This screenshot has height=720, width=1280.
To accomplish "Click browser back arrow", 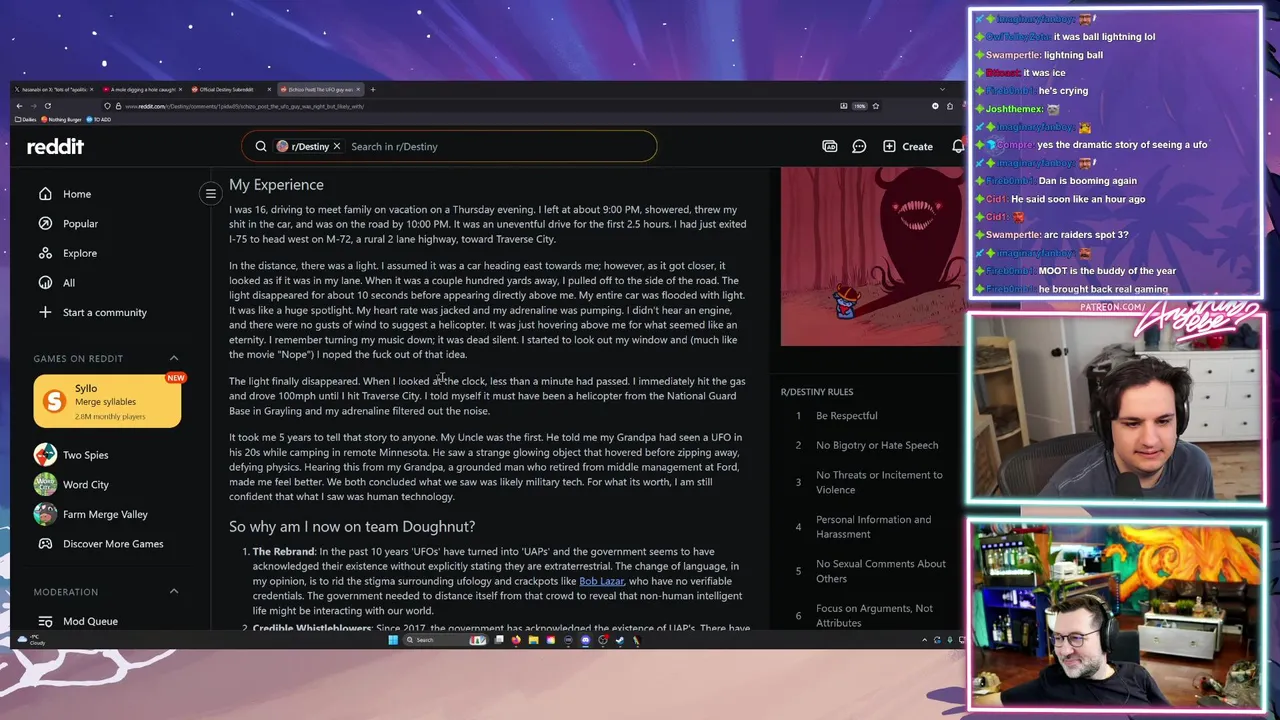I will pos(18,106).
